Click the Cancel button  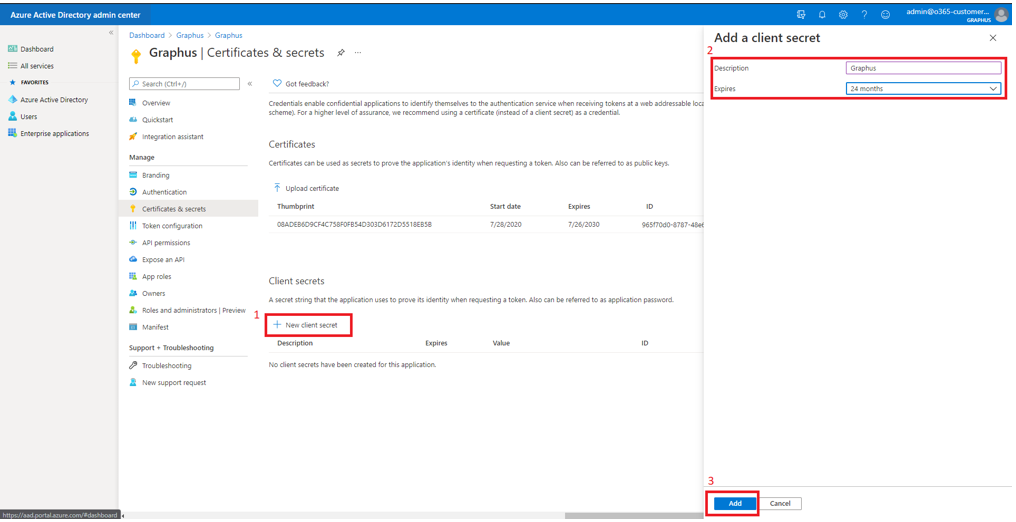pos(780,504)
